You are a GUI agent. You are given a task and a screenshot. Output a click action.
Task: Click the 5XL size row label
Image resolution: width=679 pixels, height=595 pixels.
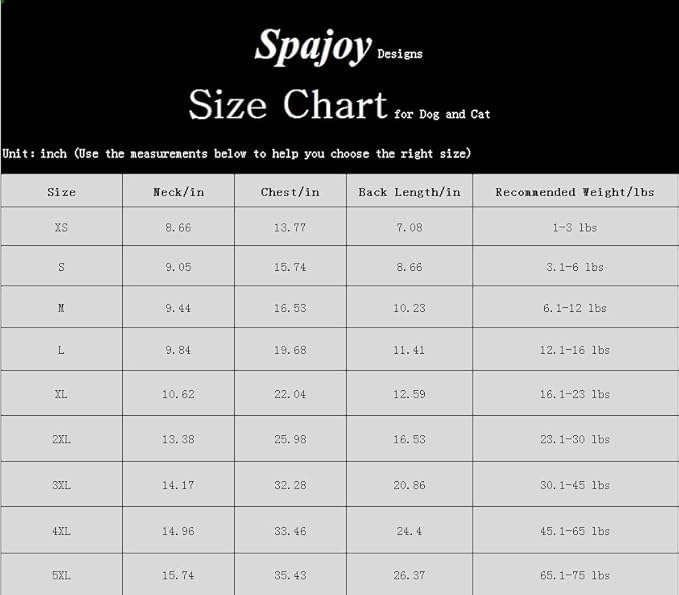click(61, 576)
